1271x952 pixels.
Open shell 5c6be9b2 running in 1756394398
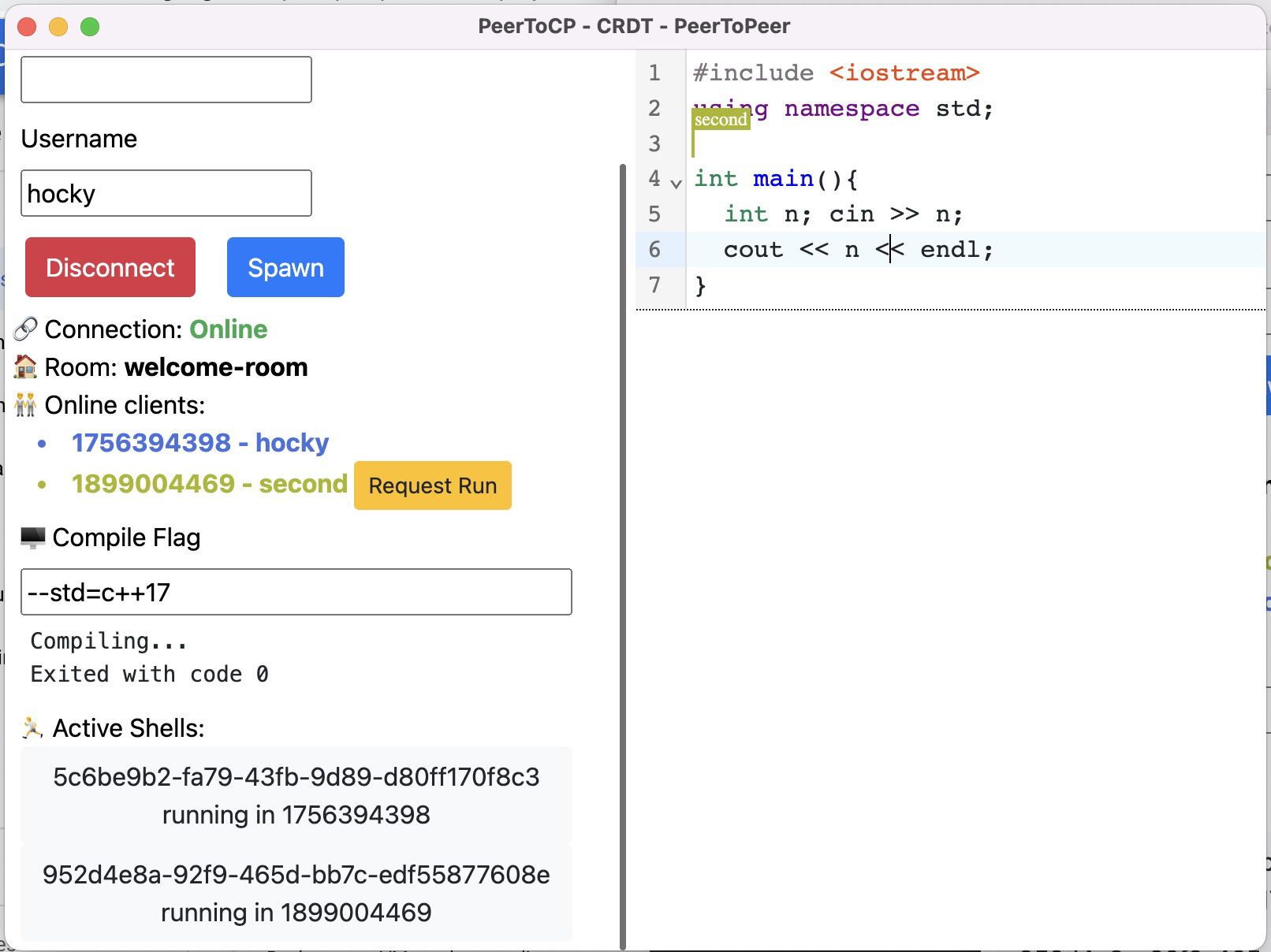pyautogui.click(x=296, y=795)
